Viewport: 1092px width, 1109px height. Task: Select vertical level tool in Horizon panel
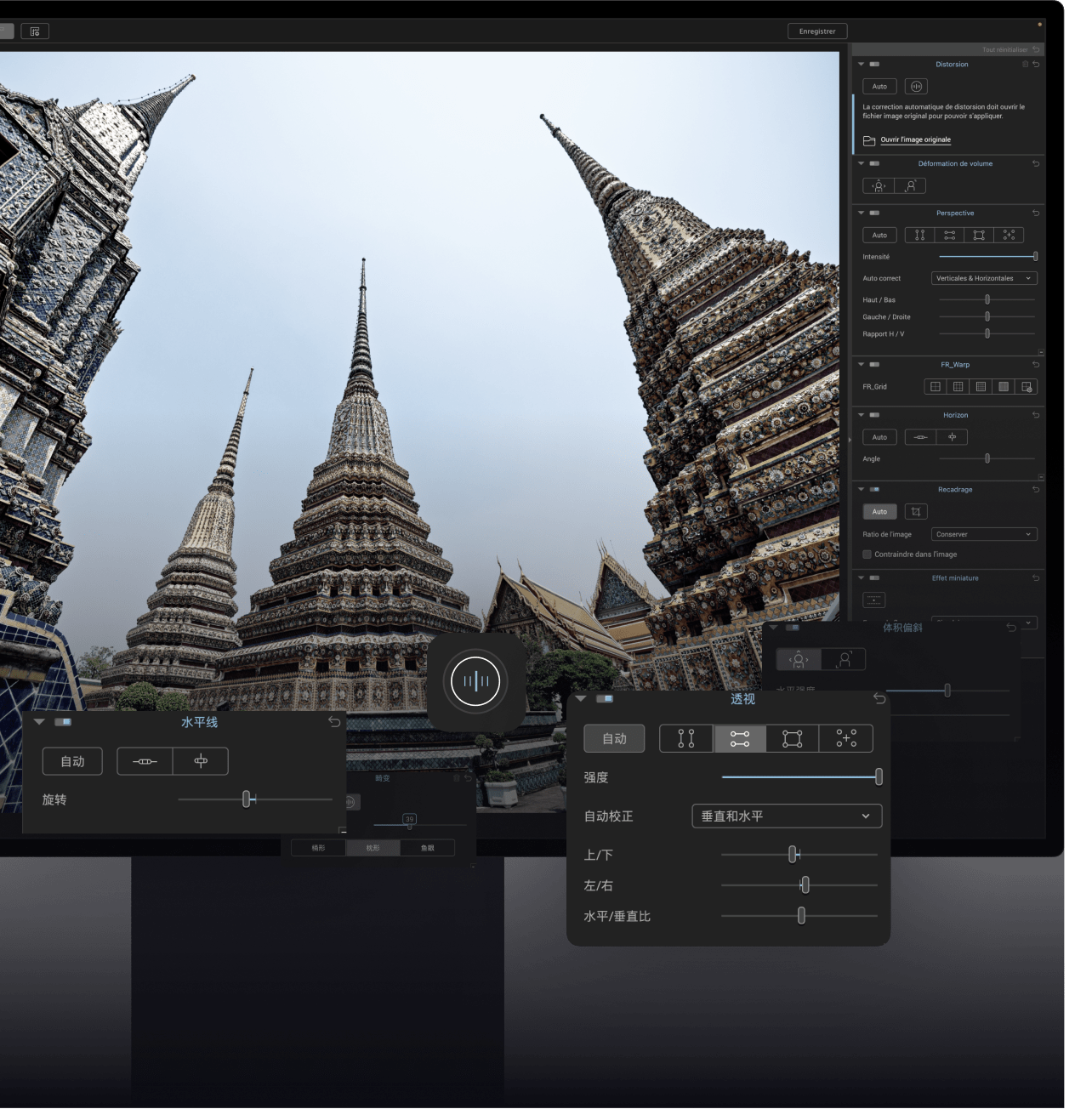[952, 437]
